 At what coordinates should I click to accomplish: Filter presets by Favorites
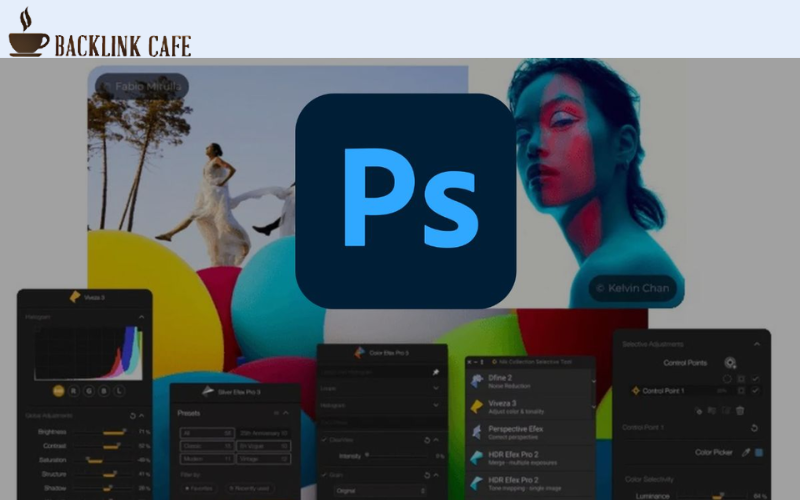point(198,488)
